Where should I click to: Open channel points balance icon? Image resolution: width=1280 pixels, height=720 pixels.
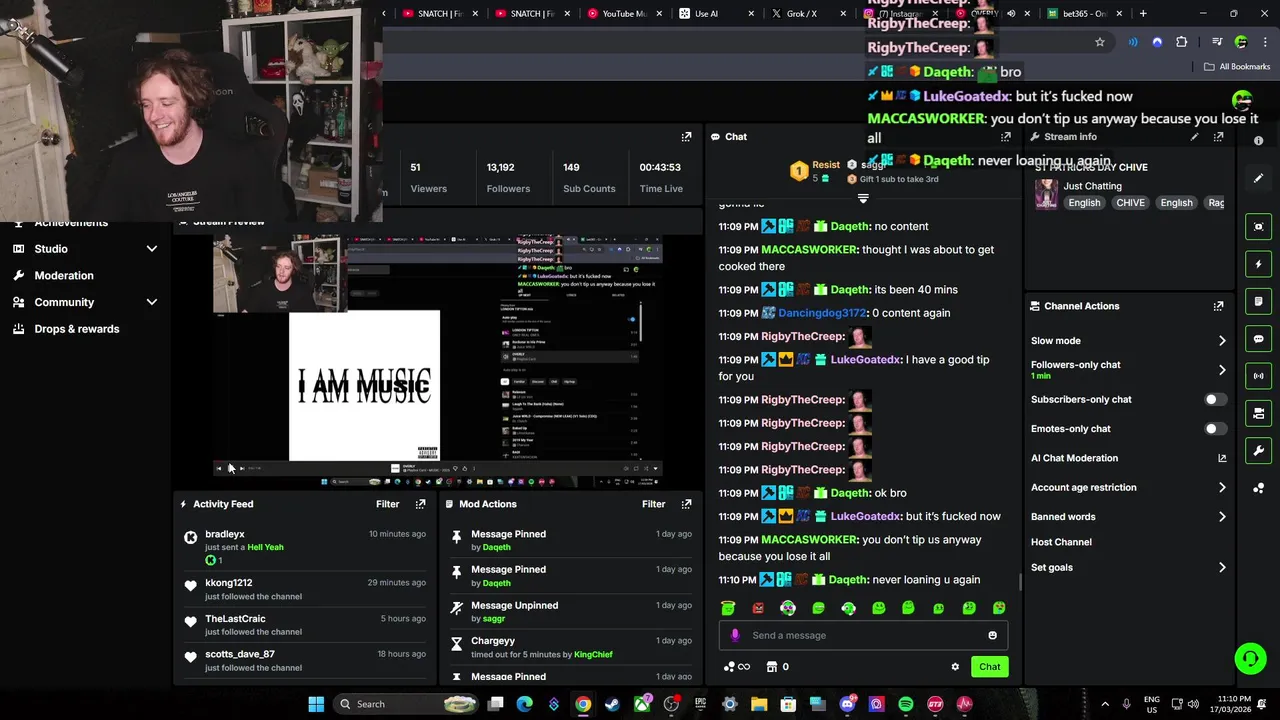pyautogui.click(x=736, y=667)
